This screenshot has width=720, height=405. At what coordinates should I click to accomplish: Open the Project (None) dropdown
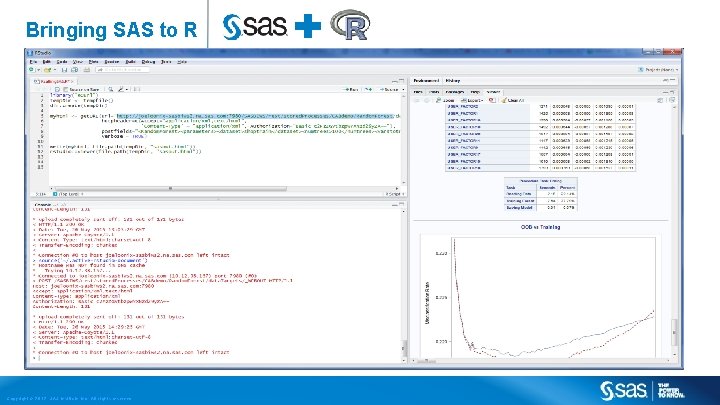pos(658,70)
